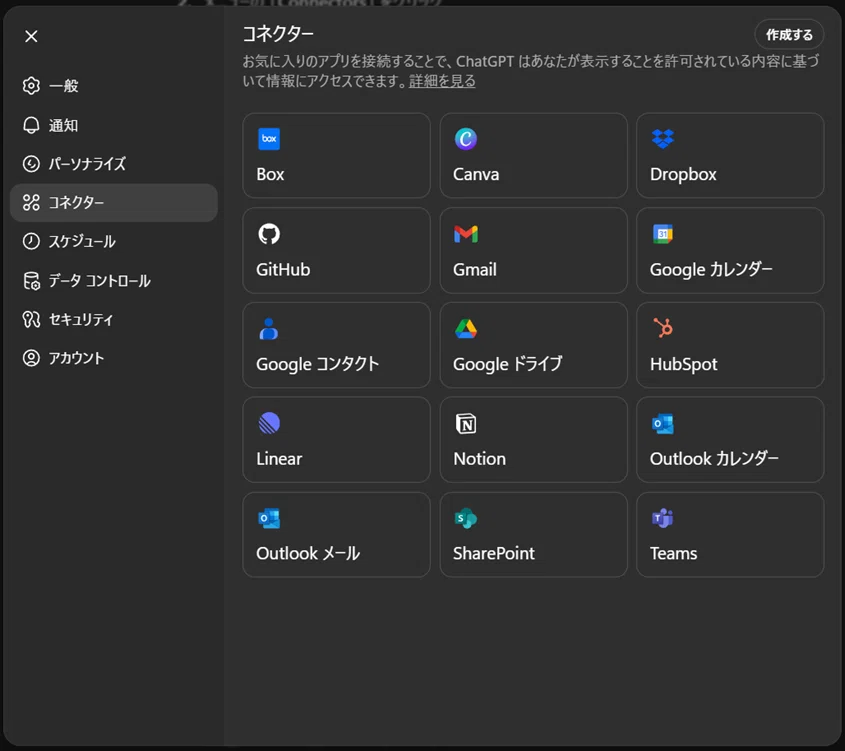Viewport: 845px width, 751px height.
Task: Switch to パーソナライズ settings
Action: (x=114, y=164)
